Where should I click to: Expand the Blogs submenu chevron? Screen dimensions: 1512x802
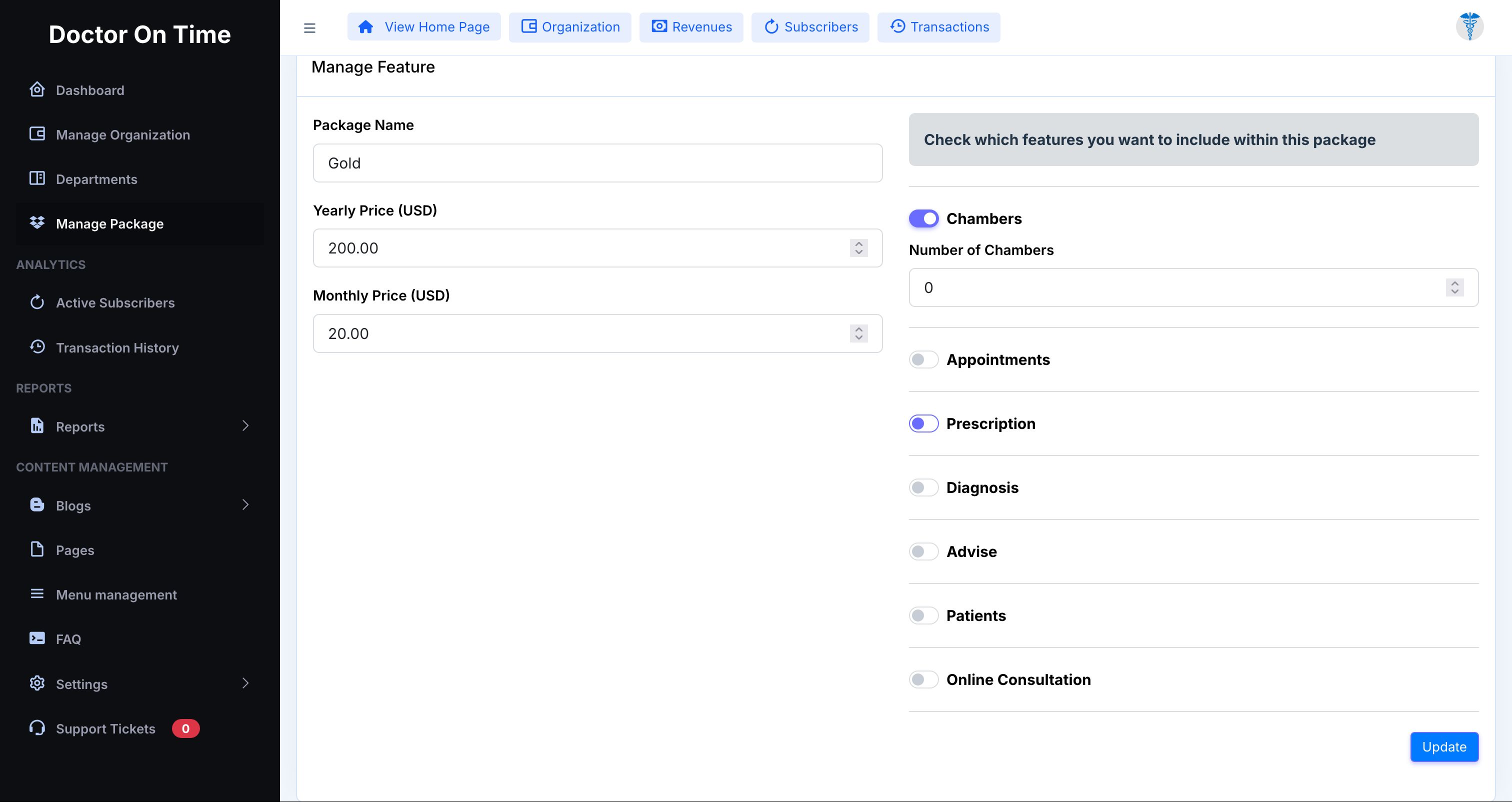click(x=245, y=504)
